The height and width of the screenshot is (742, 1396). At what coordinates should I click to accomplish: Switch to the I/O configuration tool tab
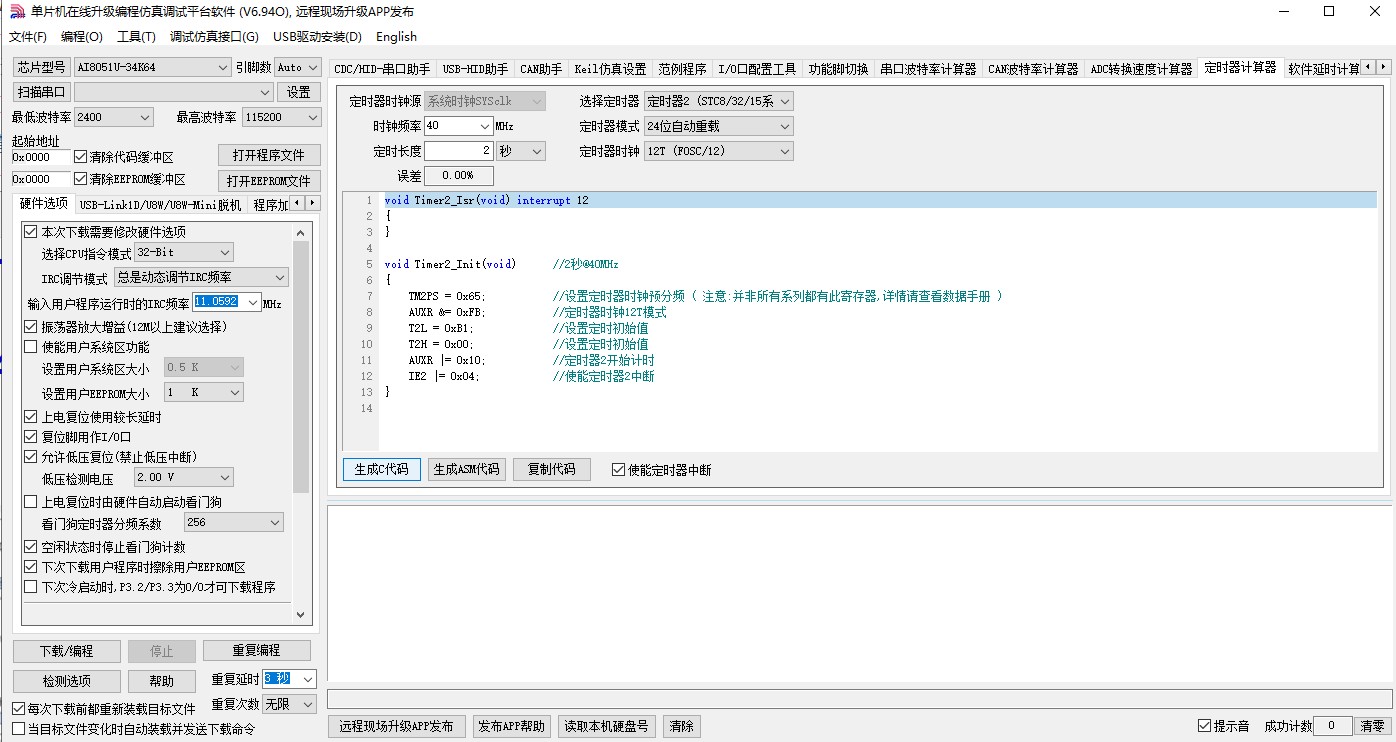pos(757,69)
